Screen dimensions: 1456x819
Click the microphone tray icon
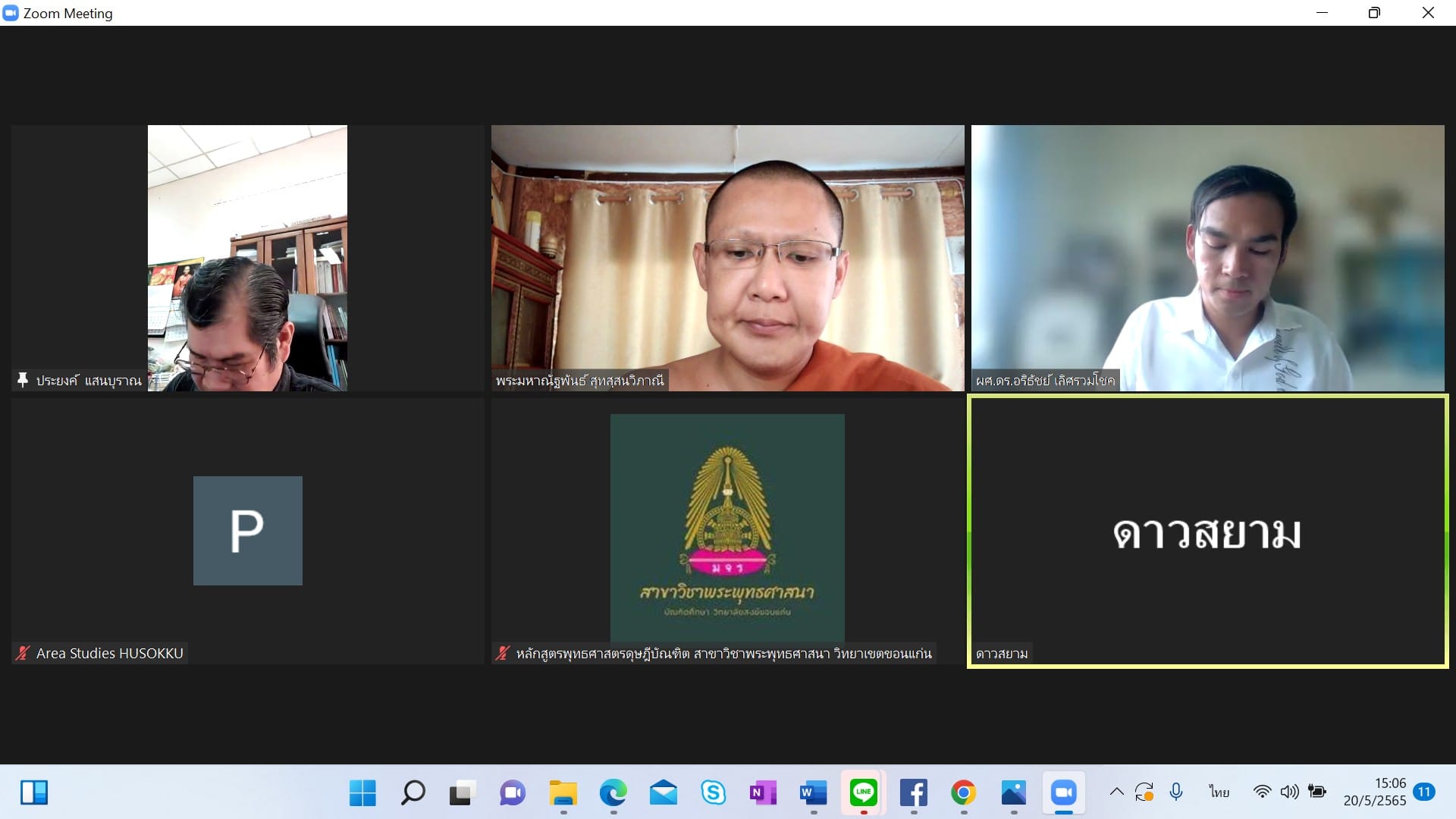coord(1176,792)
